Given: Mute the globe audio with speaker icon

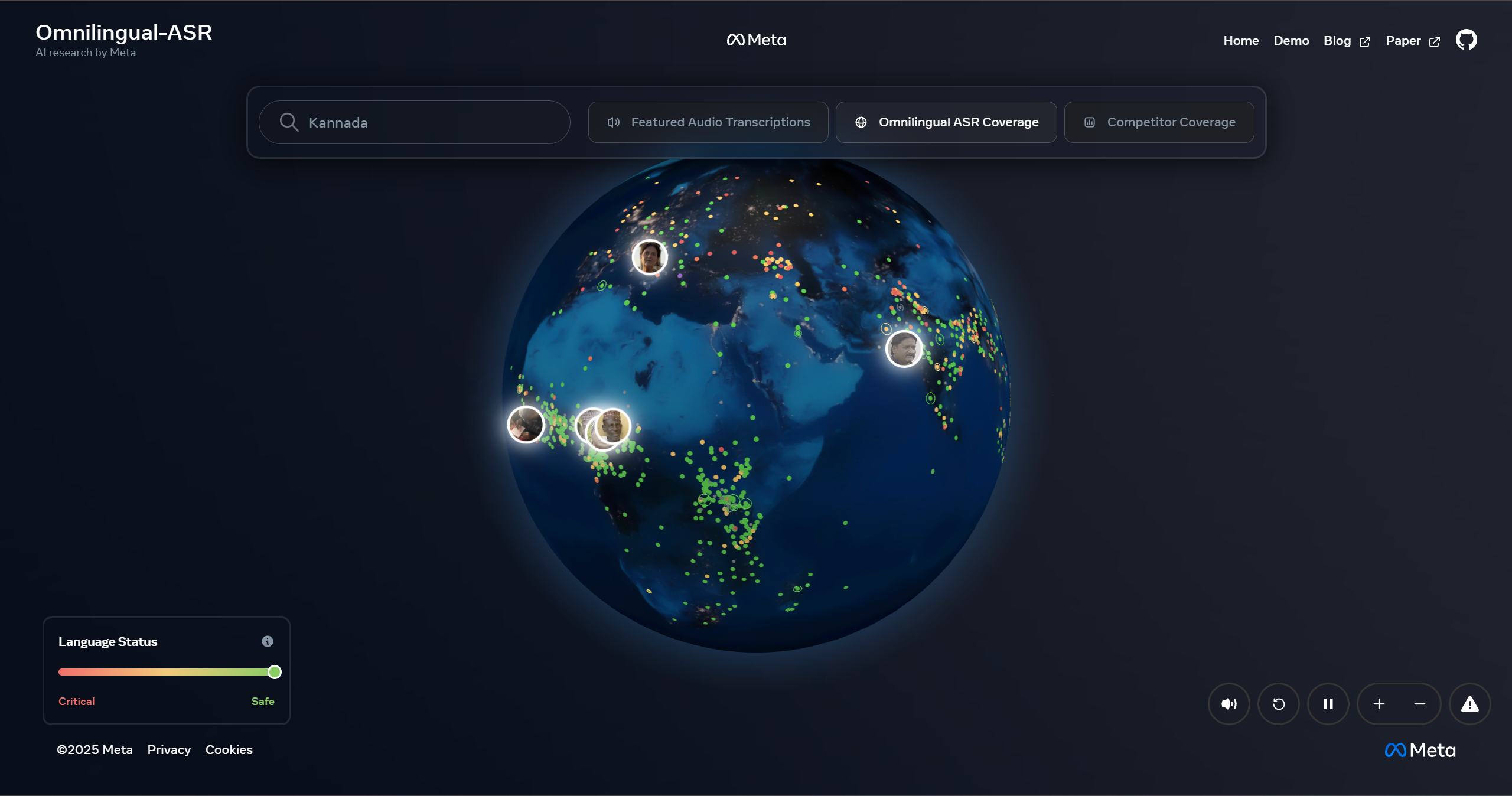Looking at the screenshot, I should click(x=1228, y=703).
